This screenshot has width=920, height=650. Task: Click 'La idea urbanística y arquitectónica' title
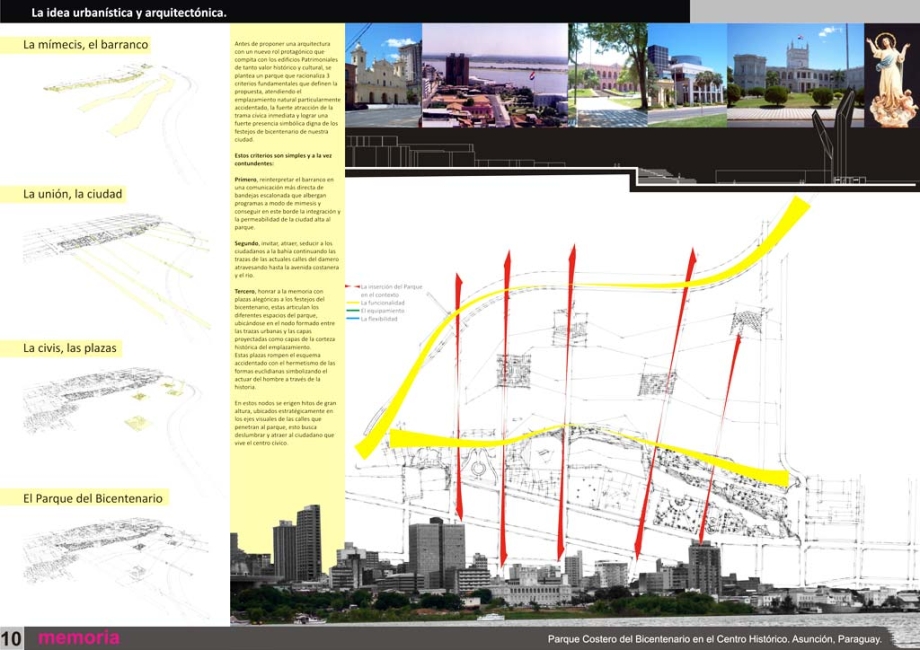coord(129,14)
